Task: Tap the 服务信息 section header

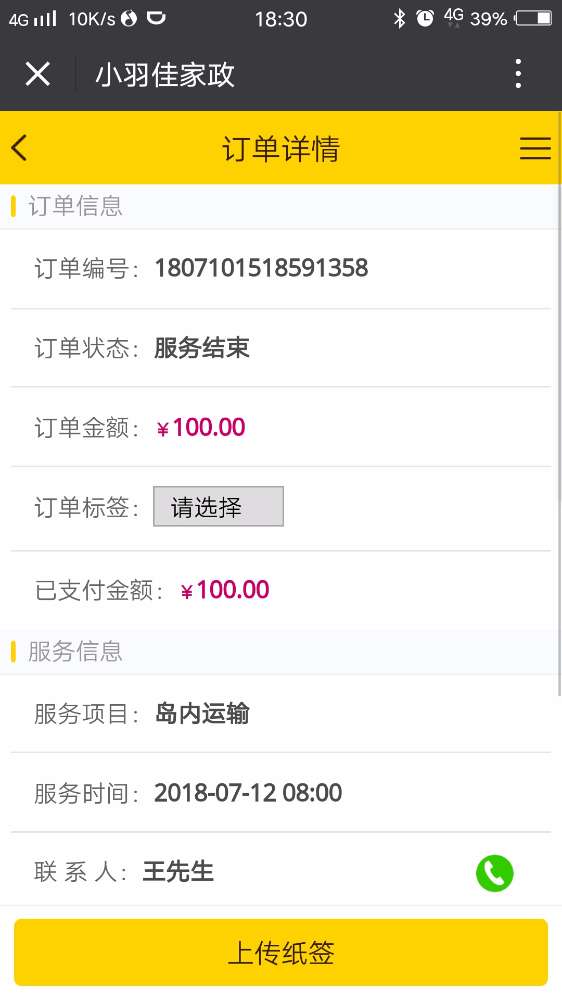Action: 75,651
